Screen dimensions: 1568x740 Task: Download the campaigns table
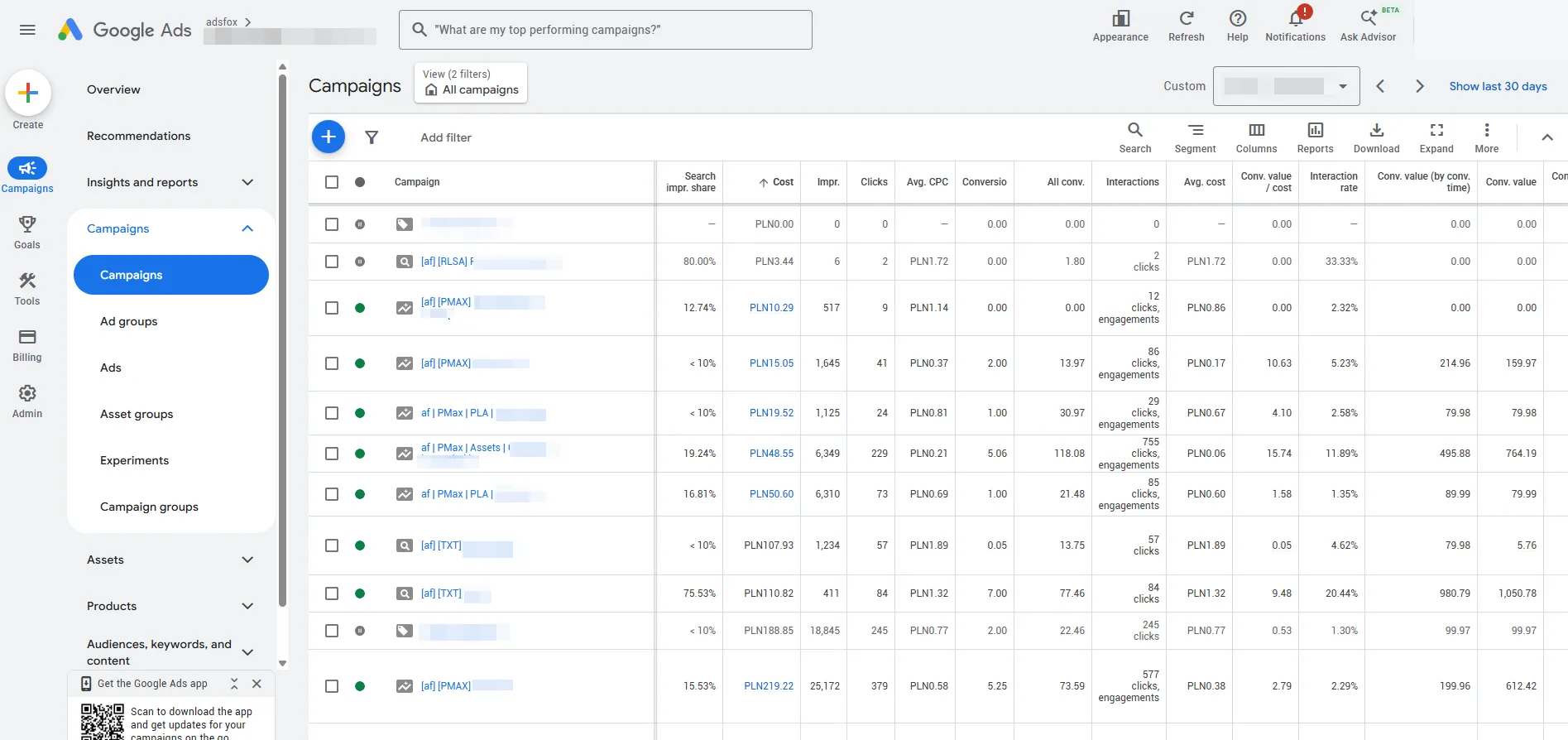[1376, 137]
